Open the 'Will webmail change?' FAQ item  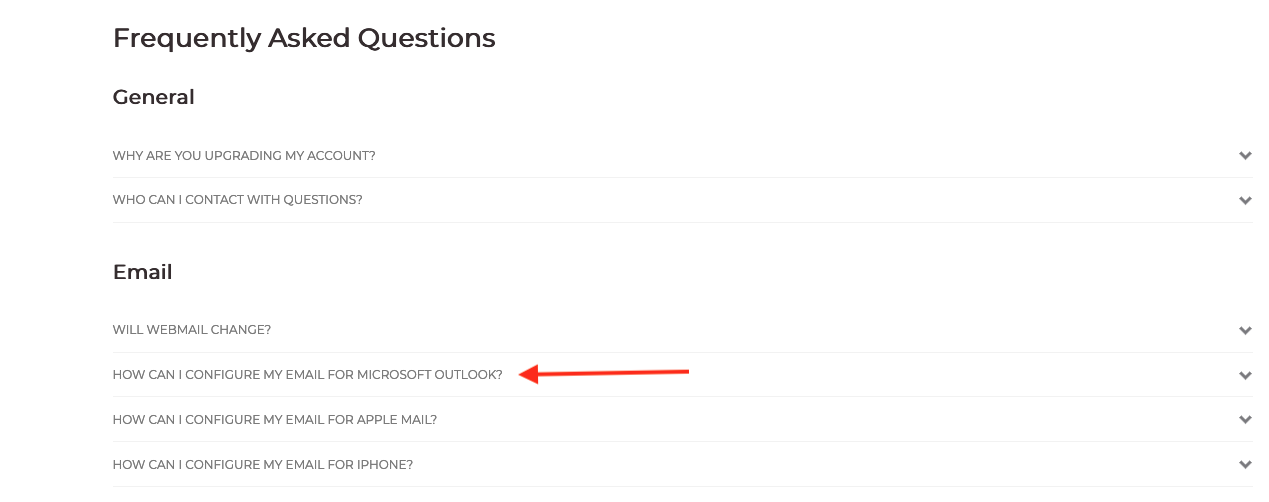click(x=191, y=330)
